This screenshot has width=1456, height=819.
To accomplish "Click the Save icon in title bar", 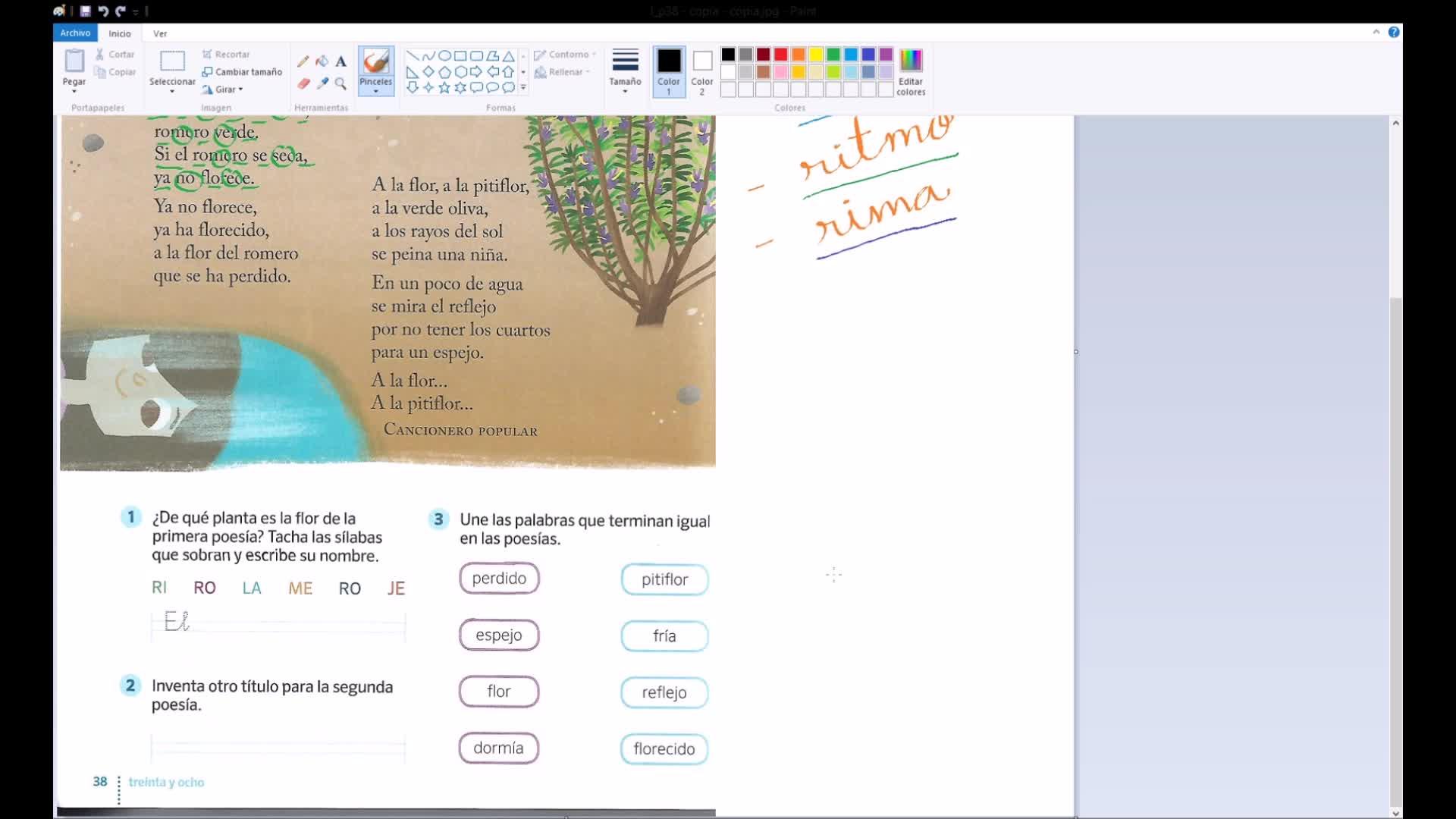I will coord(85,11).
